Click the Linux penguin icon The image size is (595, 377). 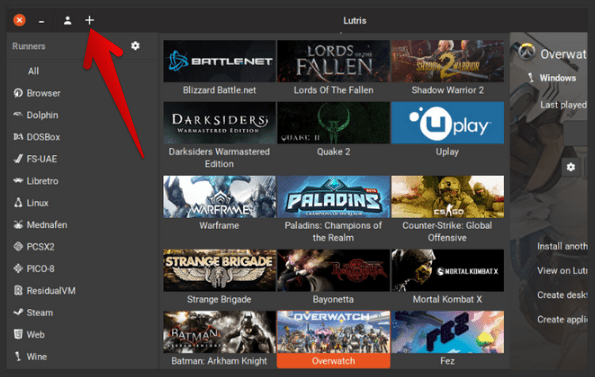18,203
